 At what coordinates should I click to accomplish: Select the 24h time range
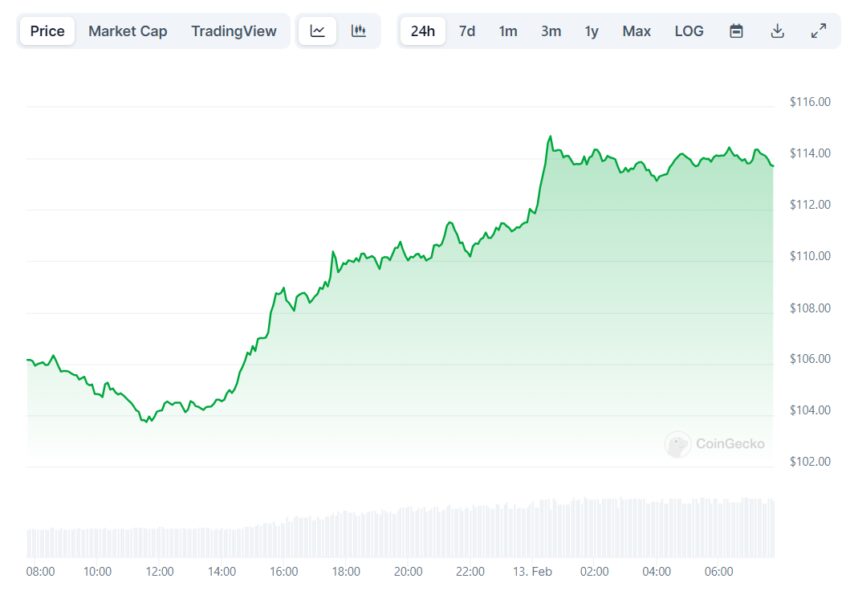(x=423, y=31)
